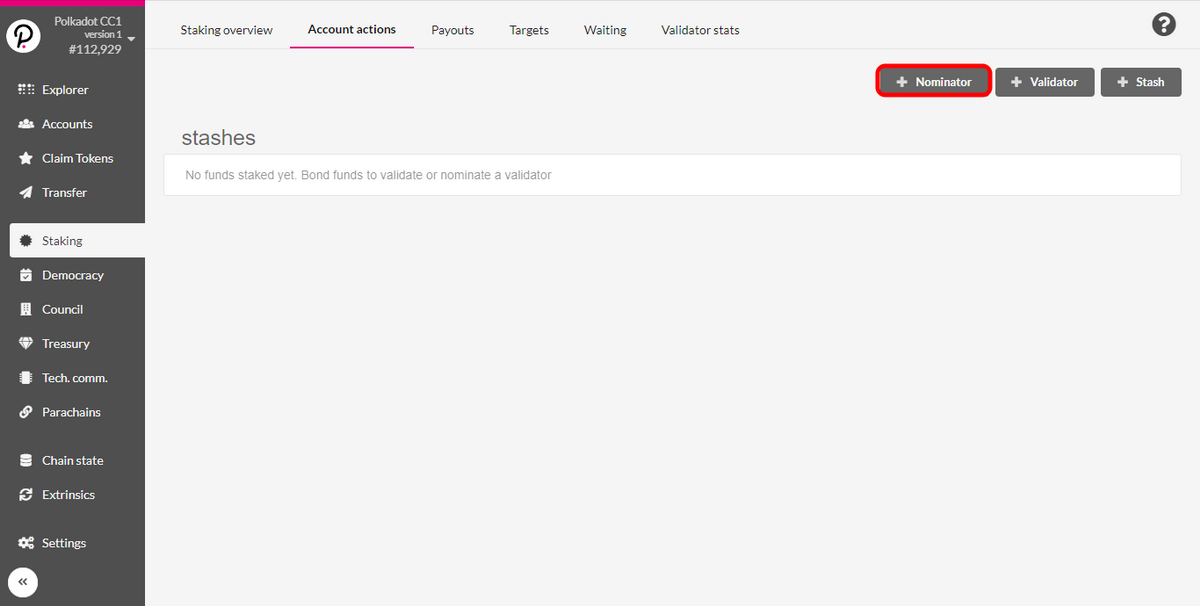Switch to the Staking overview tab
The image size is (1200, 606).
coord(226,29)
